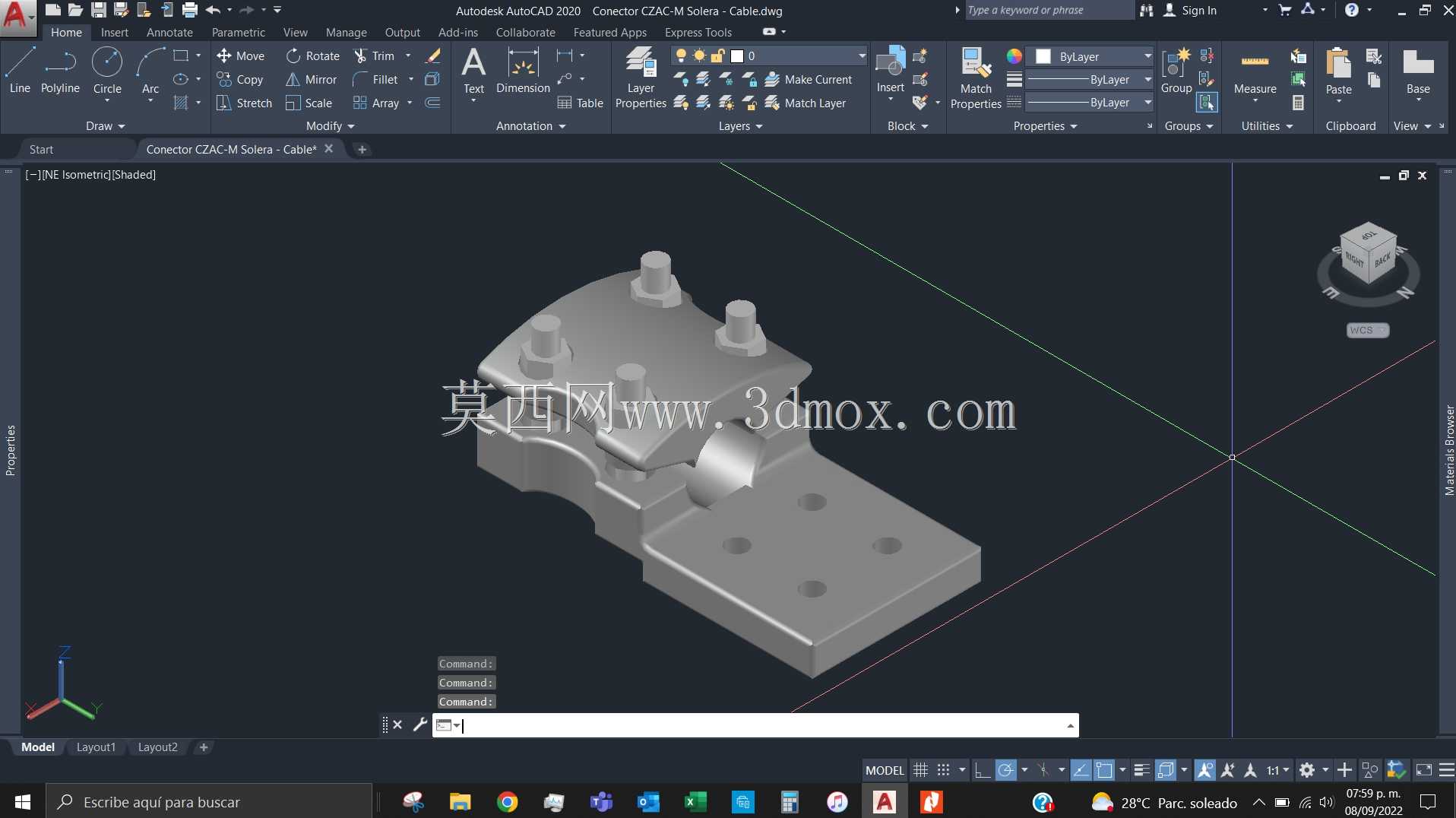
Task: Click Make Current layer button
Action: click(809, 79)
